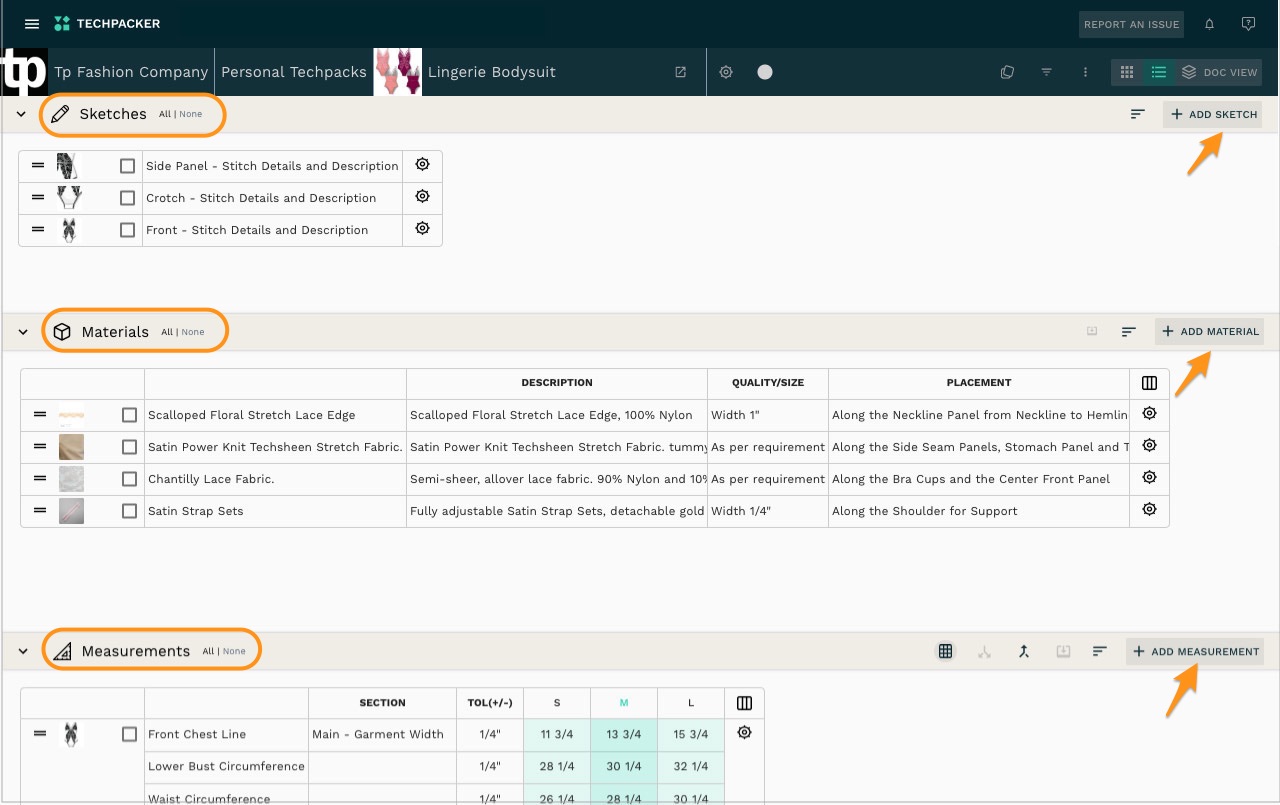The width and height of the screenshot is (1280, 805).
Task: Check the Side Panel sketch checkbox
Action: [x=127, y=166]
